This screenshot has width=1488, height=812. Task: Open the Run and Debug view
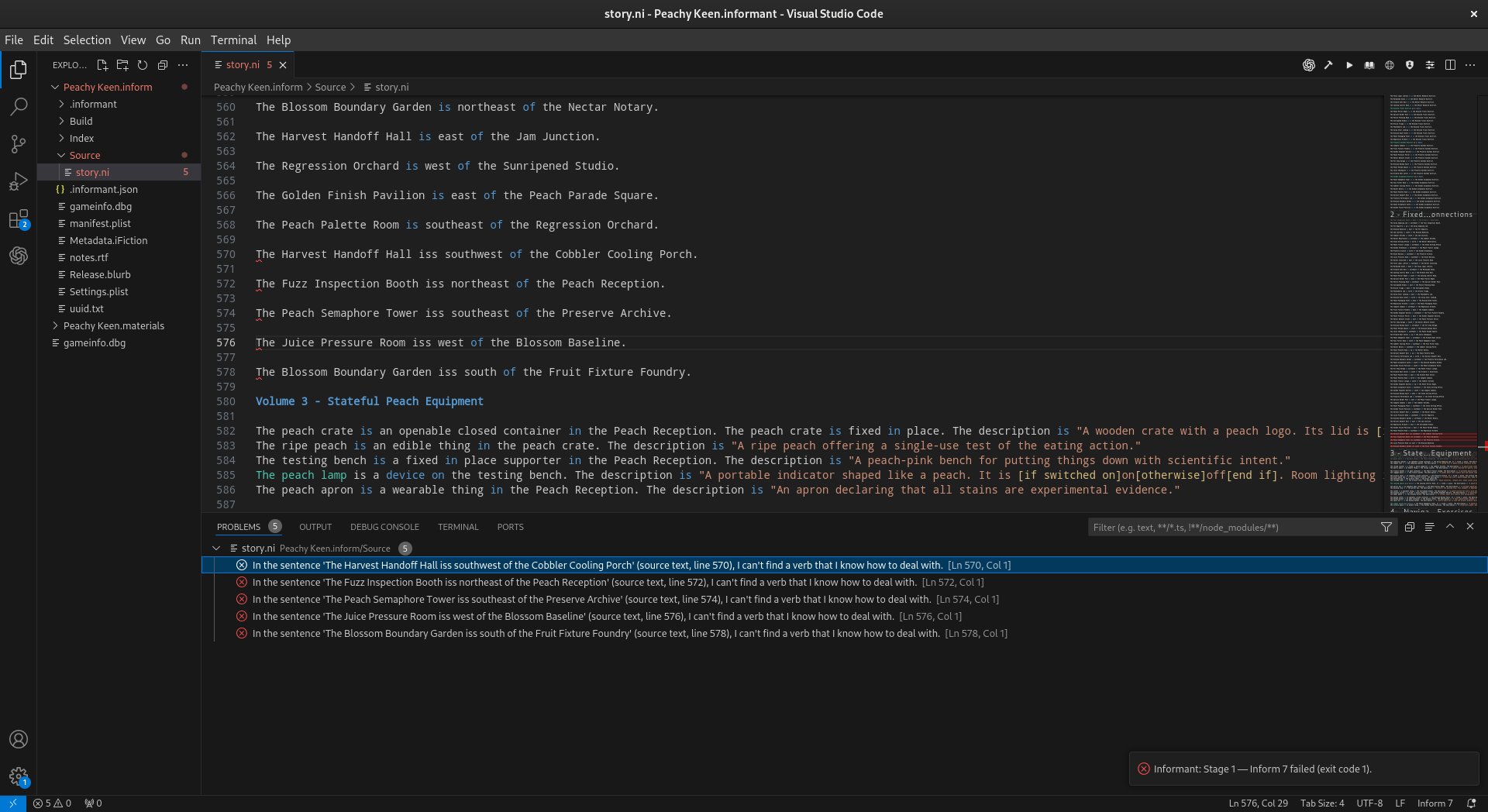point(19,181)
